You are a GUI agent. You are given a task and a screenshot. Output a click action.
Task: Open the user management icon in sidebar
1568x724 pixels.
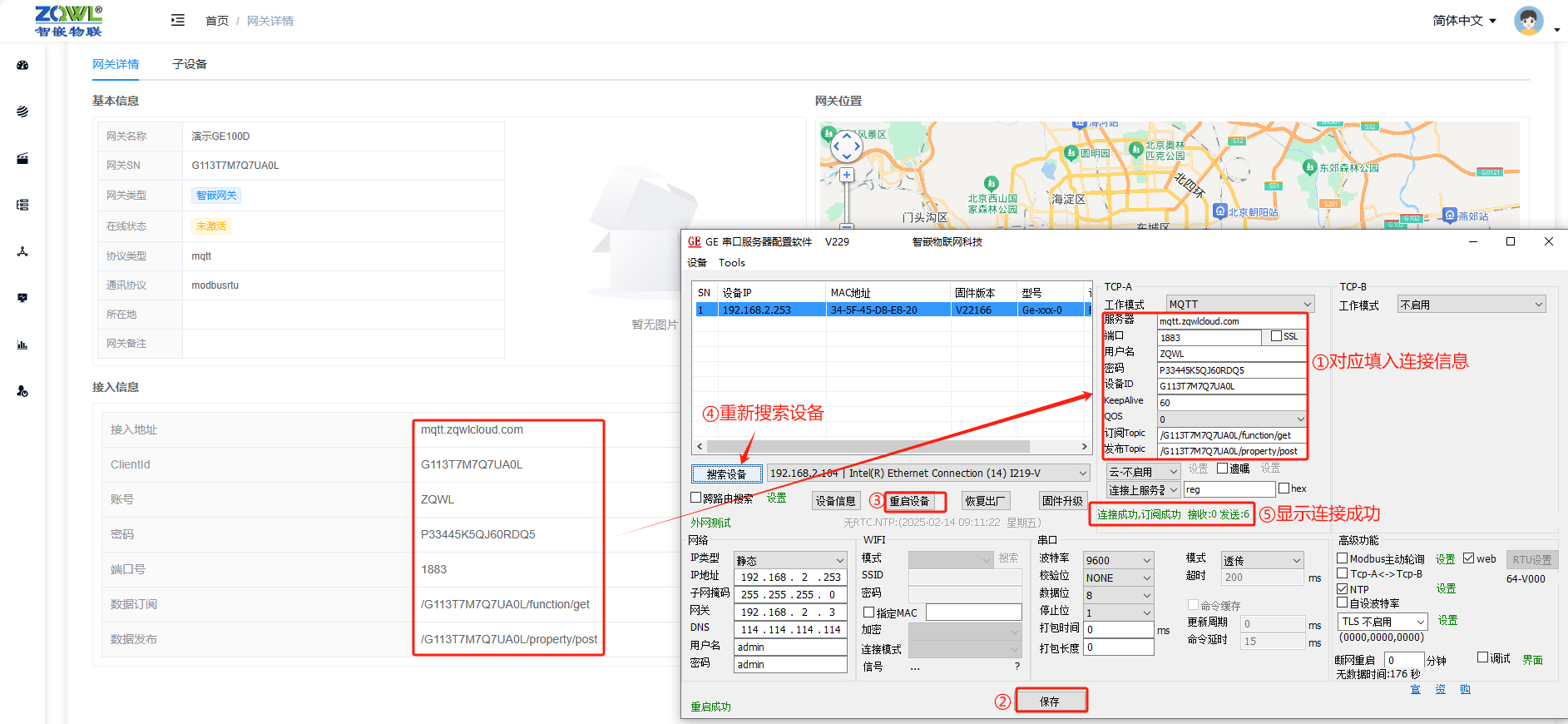pos(22,391)
